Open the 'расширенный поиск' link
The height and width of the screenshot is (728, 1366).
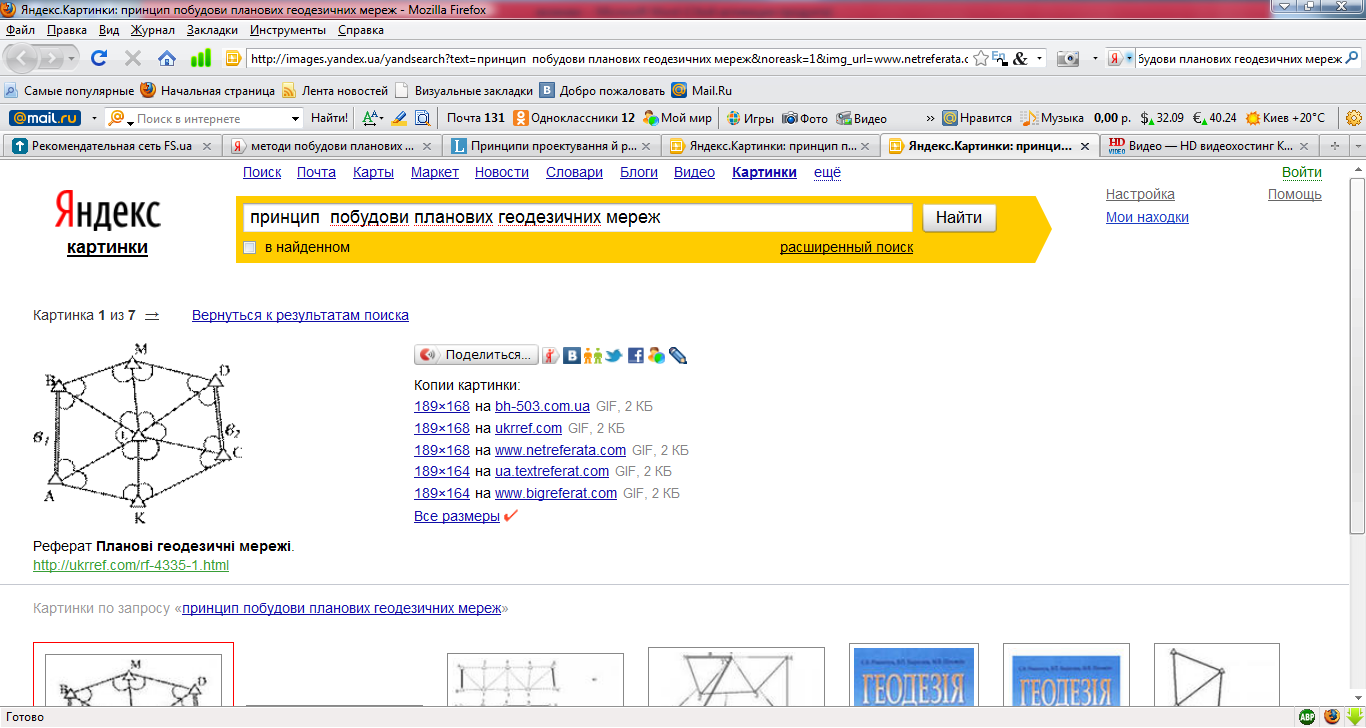(846, 247)
